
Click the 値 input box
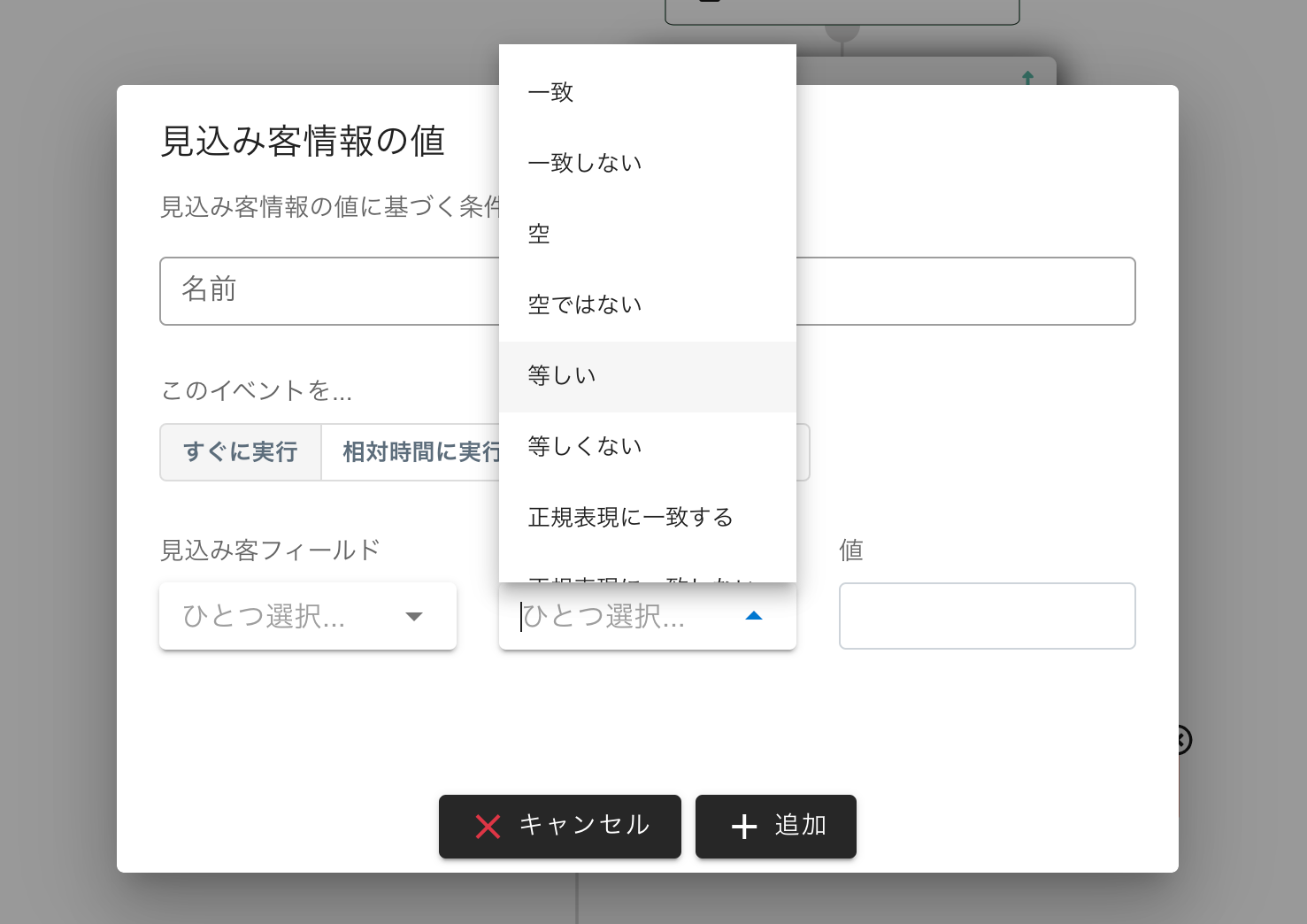coord(987,617)
